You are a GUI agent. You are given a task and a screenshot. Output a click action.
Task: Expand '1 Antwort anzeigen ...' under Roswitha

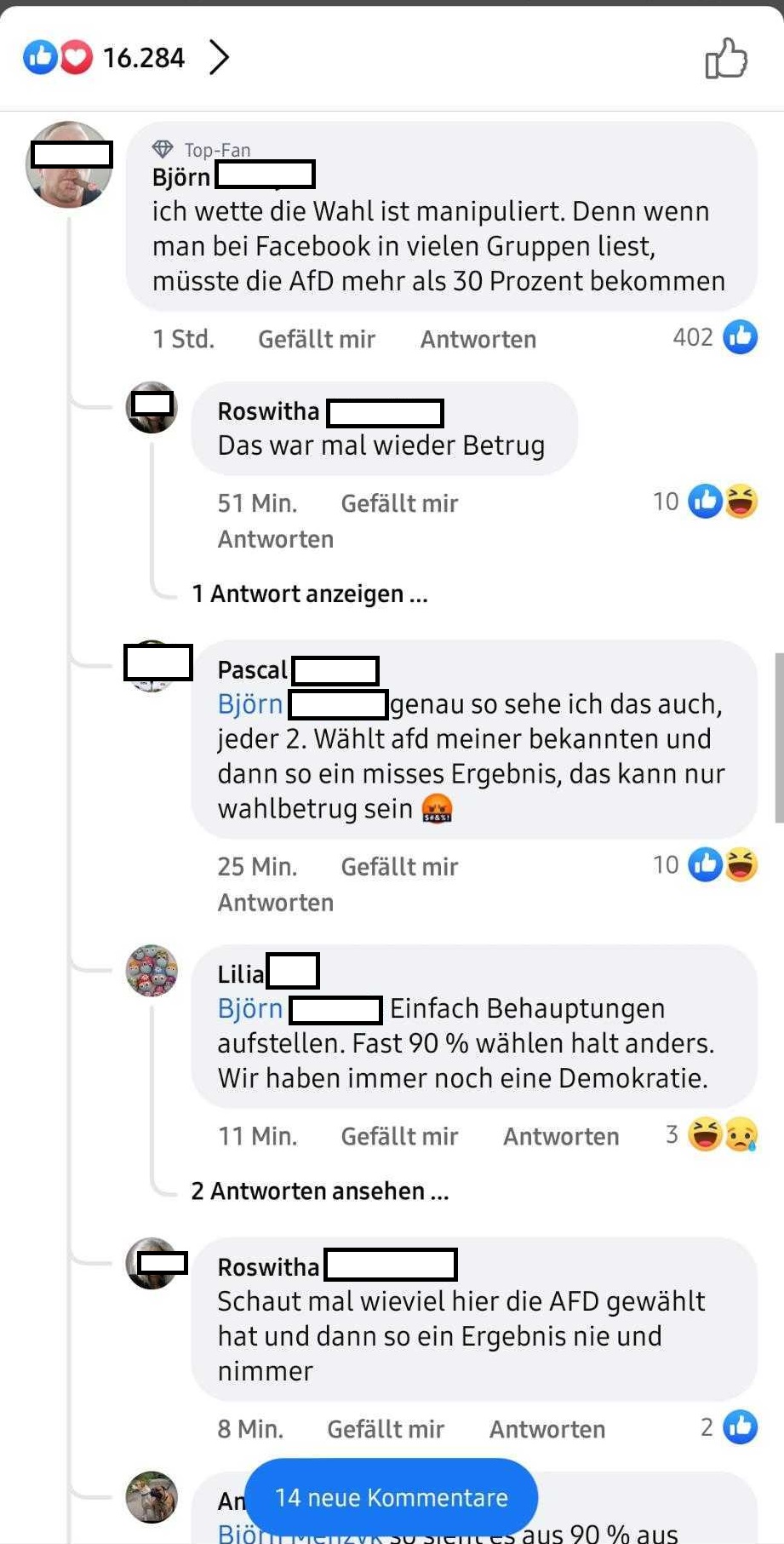pyautogui.click(x=310, y=594)
